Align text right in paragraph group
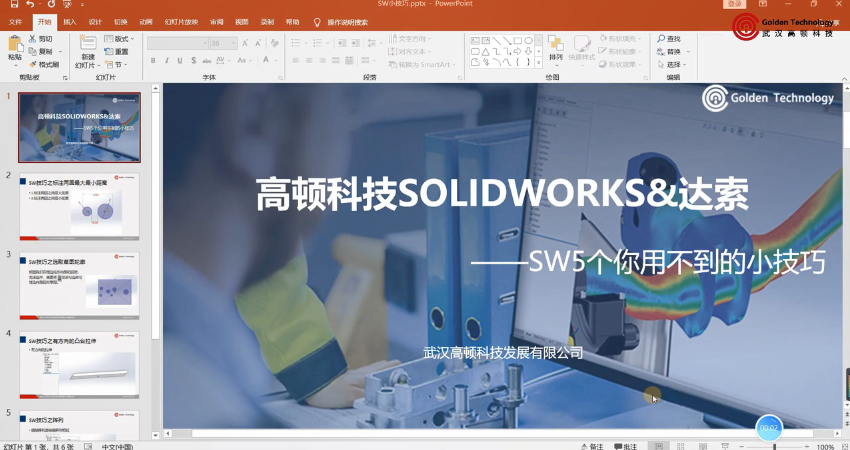 (x=322, y=60)
